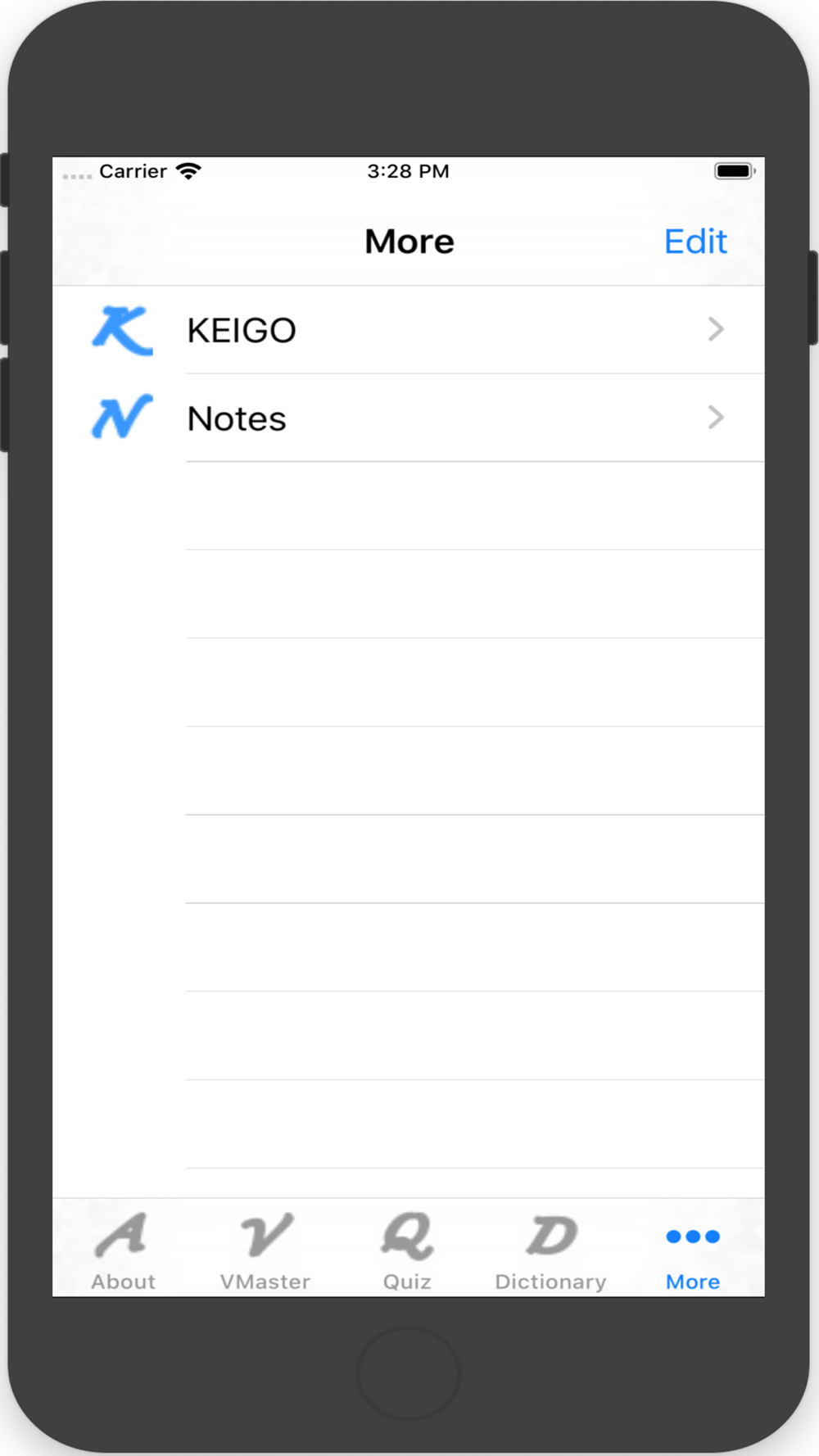The width and height of the screenshot is (819, 1456).
Task: Open the About tab icon
Action: pos(121,1235)
